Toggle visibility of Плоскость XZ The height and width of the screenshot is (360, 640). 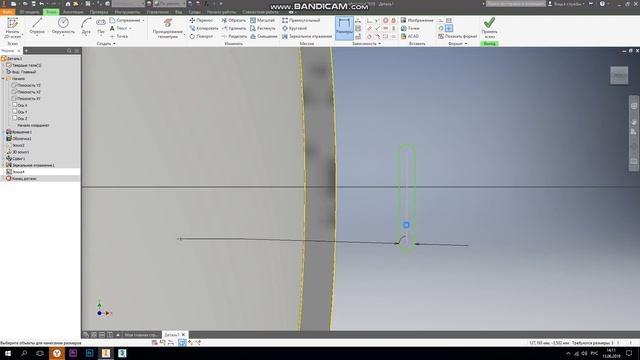click(27, 92)
